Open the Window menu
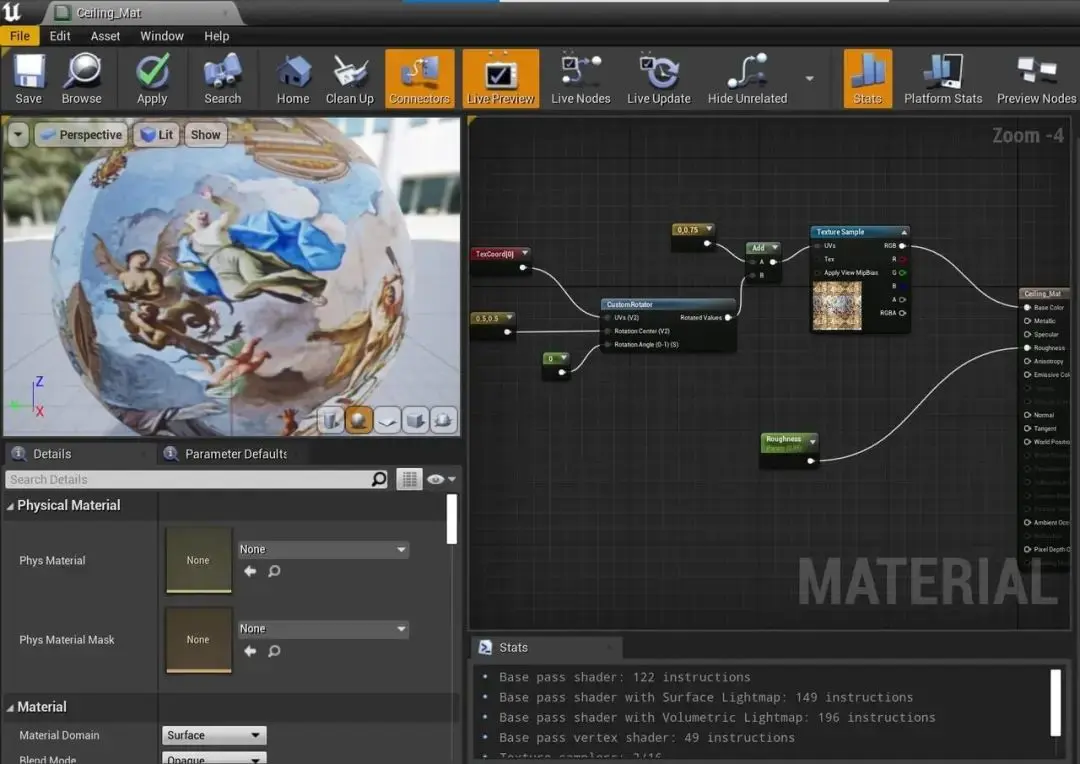Screen dimensions: 1080x764 pyautogui.click(x=162, y=36)
